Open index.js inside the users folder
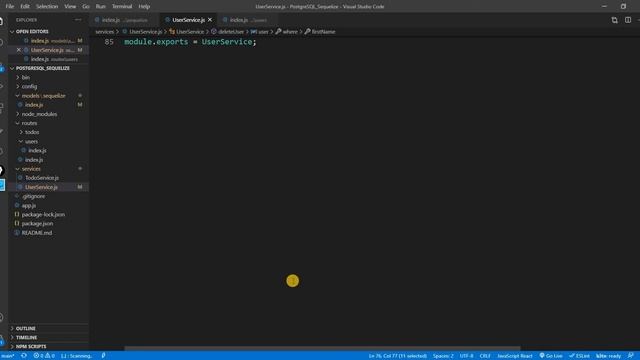This screenshot has width=640, height=360. point(48,151)
